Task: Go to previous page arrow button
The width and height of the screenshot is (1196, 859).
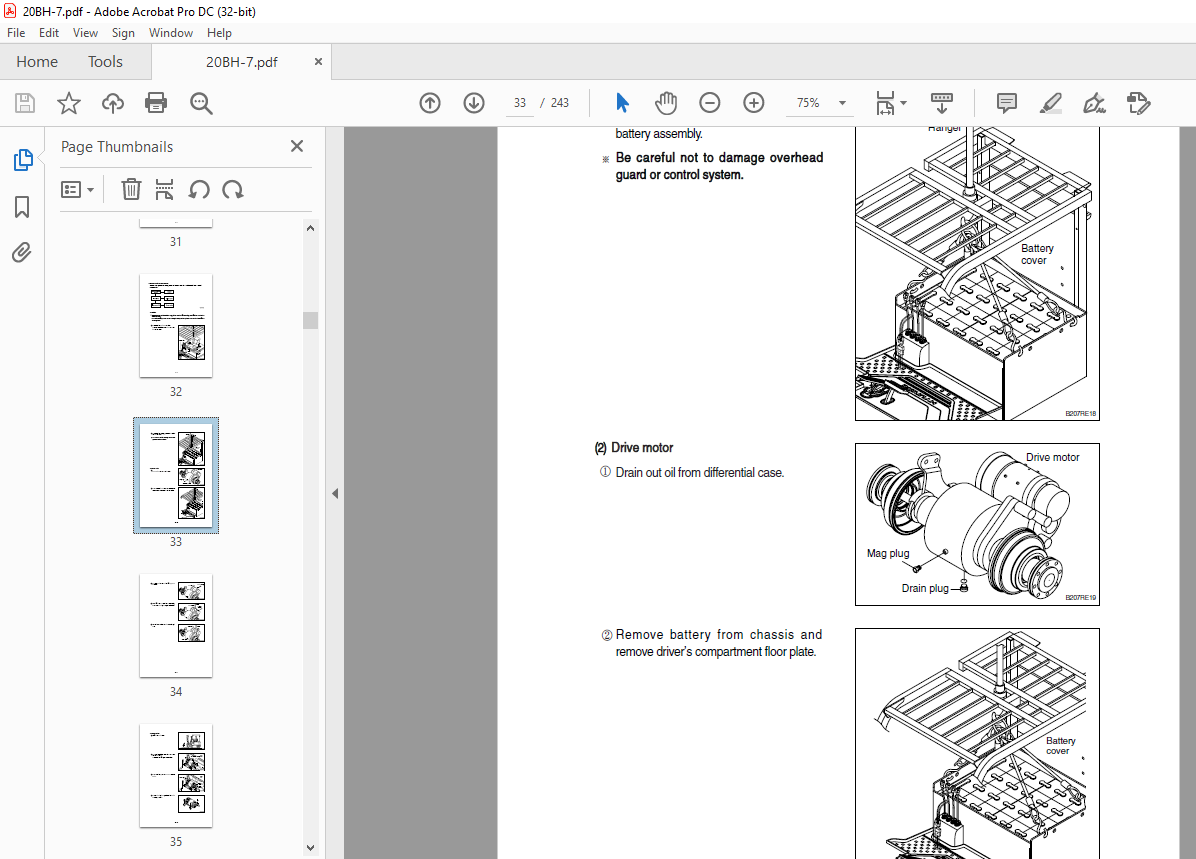Action: click(x=430, y=103)
